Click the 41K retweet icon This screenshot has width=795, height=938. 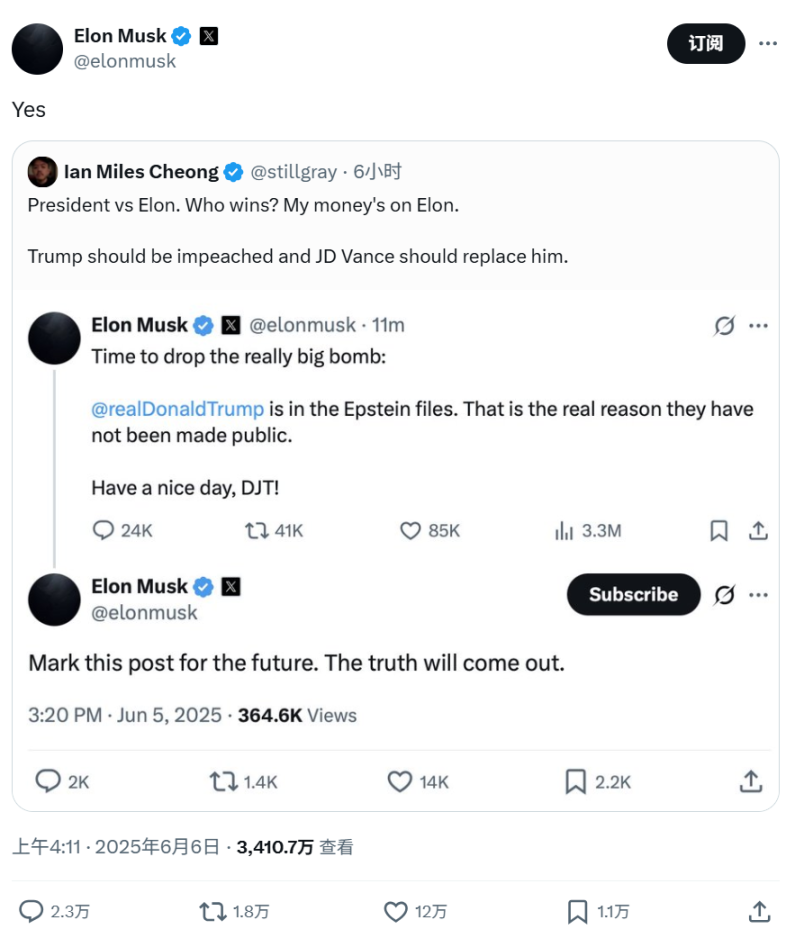point(257,530)
